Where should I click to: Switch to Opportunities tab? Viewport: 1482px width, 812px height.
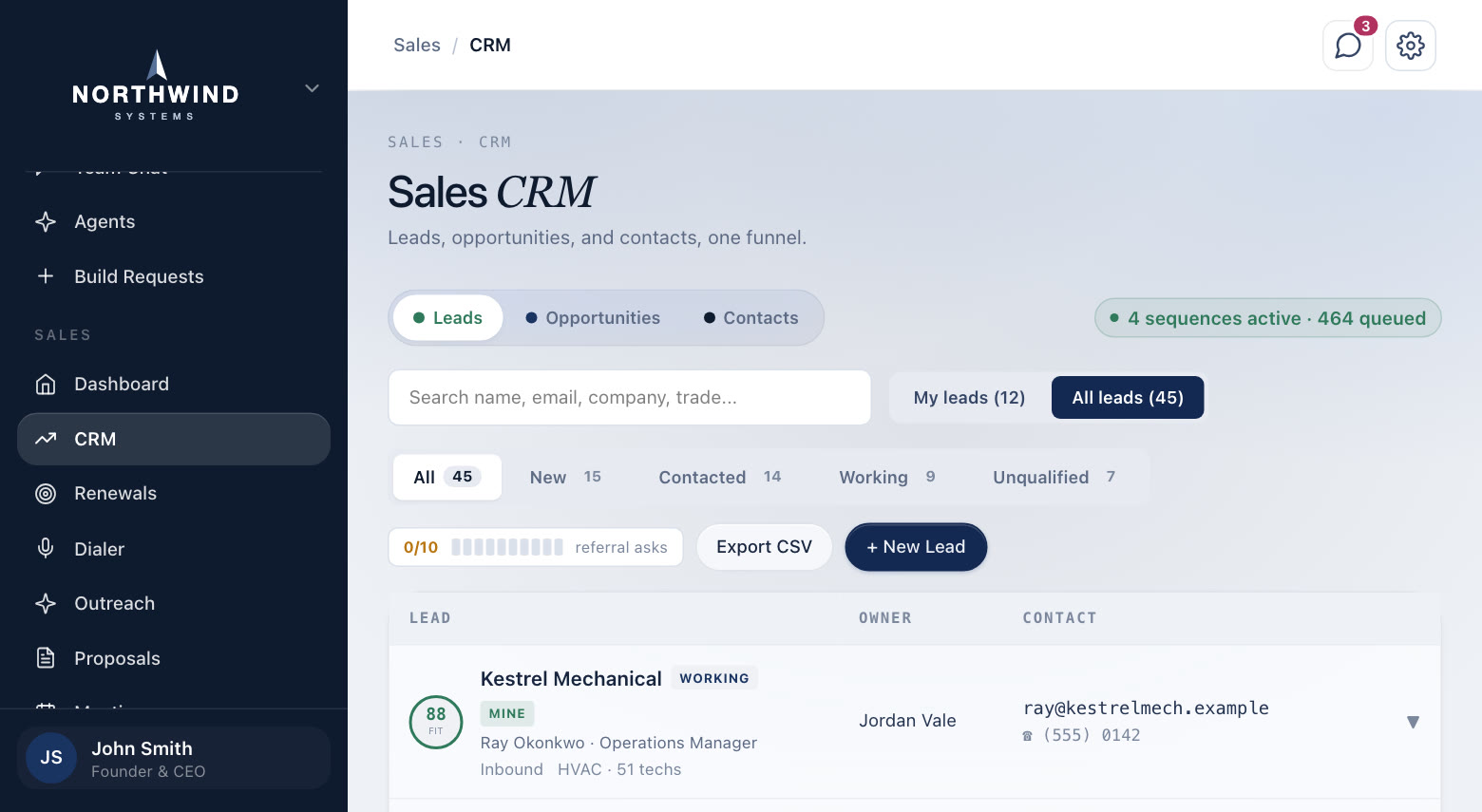(593, 318)
